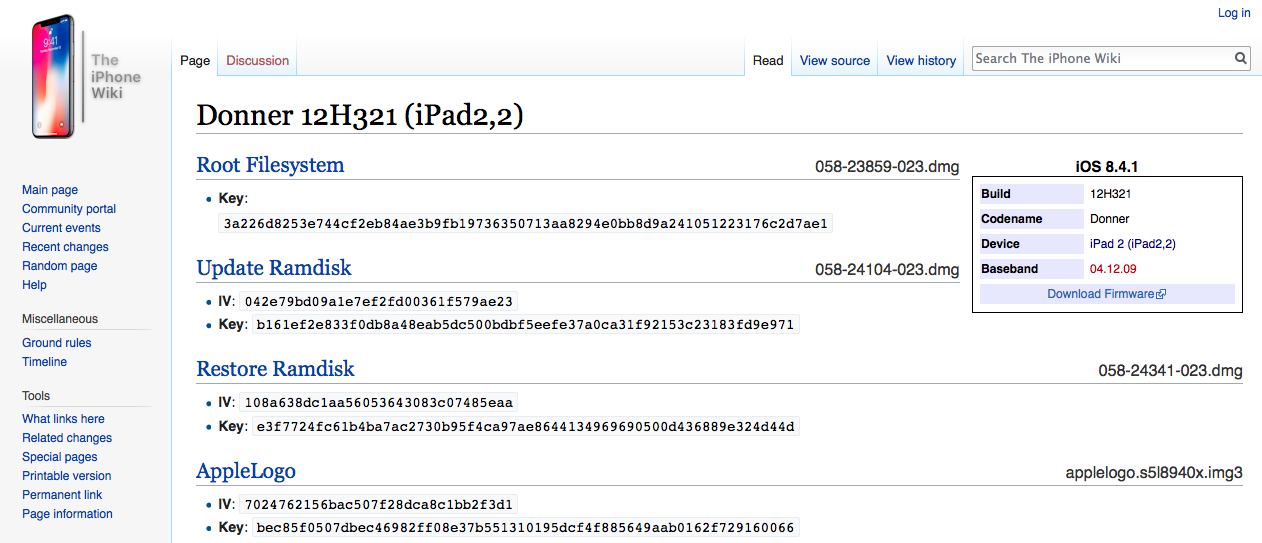The width and height of the screenshot is (1262, 543).
Task: Click the AppleLogo section link
Action: (246, 471)
